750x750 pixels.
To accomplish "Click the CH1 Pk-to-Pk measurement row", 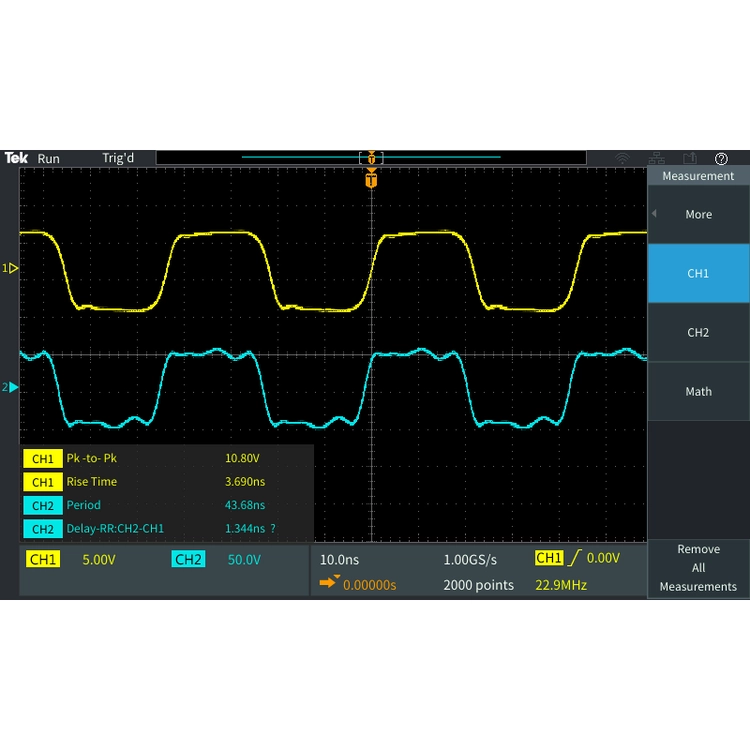I will tap(167, 458).
